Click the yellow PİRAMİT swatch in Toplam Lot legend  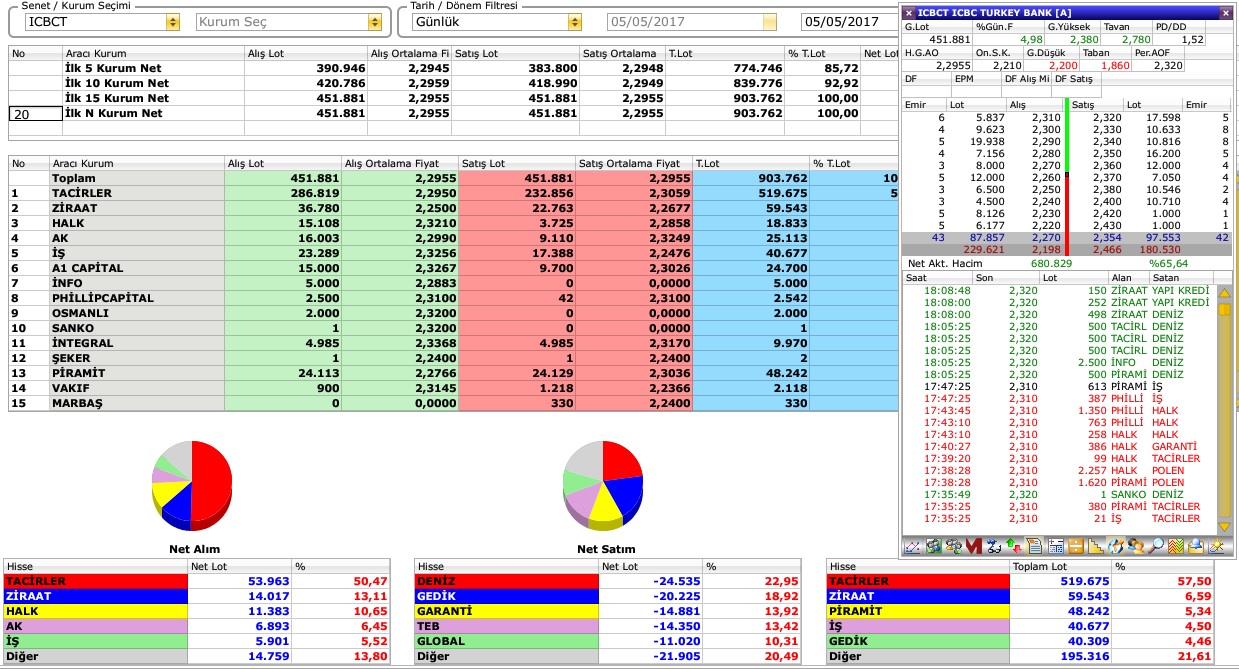pos(917,611)
